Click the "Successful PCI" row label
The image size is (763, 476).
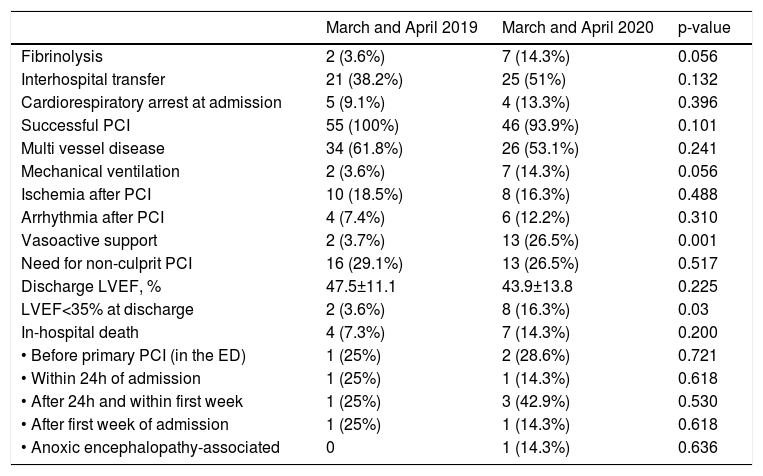point(73,124)
